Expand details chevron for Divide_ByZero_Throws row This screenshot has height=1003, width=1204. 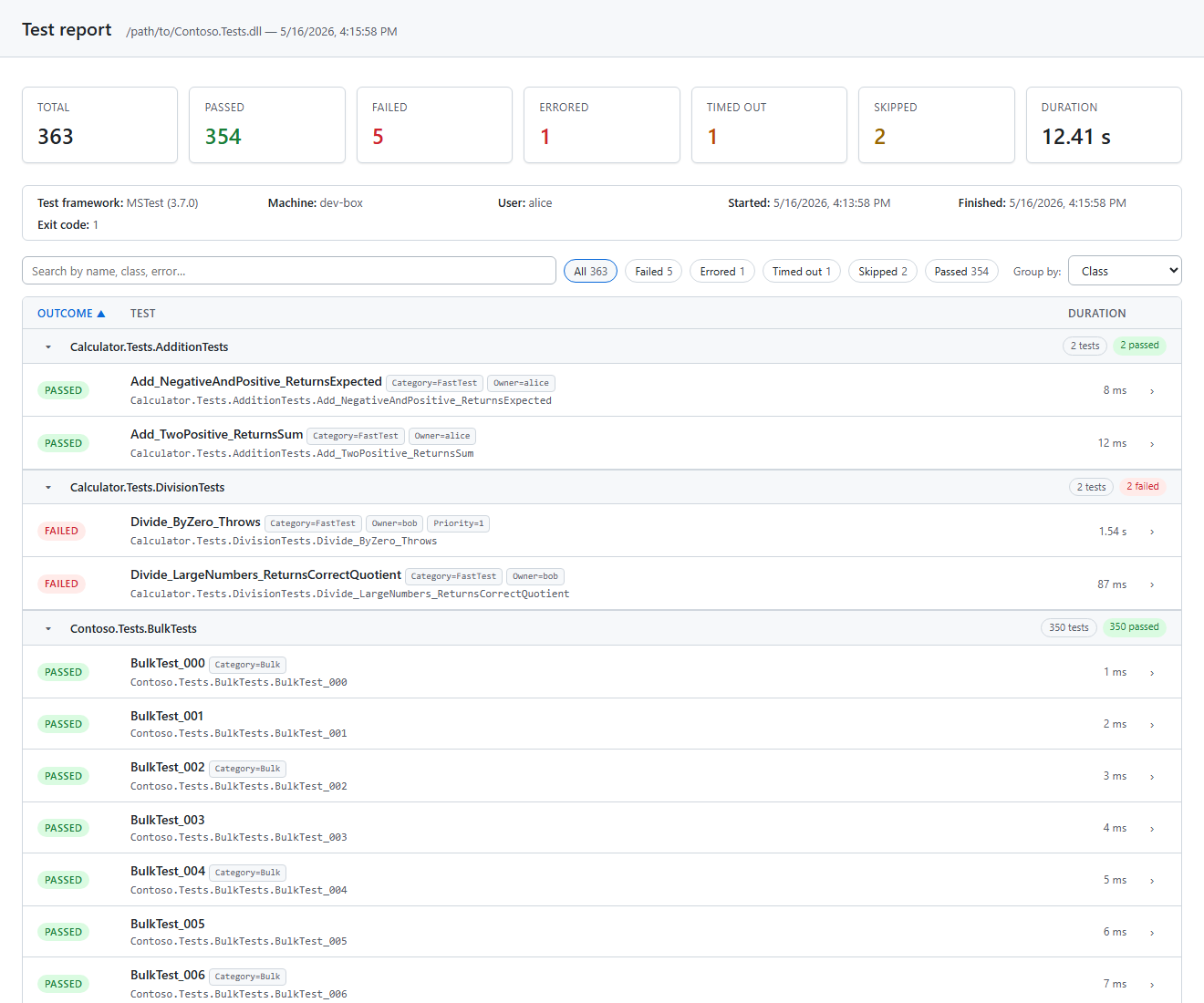(1152, 532)
